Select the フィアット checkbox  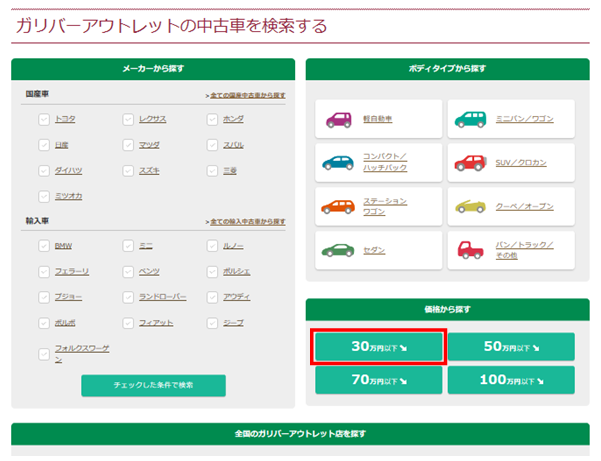pyautogui.click(x=128, y=323)
